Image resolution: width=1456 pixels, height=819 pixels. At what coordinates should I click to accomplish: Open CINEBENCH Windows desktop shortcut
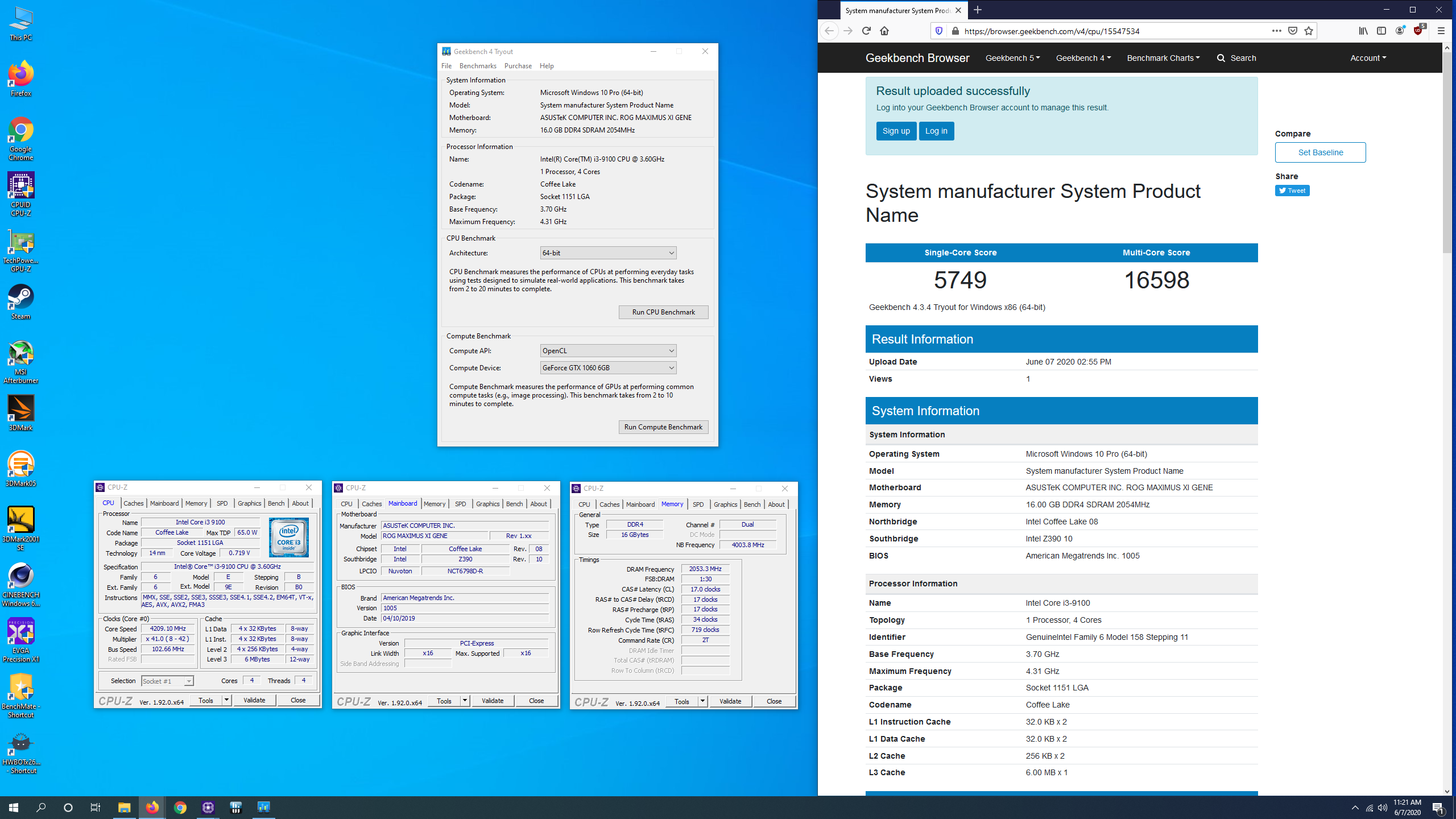tap(20, 584)
